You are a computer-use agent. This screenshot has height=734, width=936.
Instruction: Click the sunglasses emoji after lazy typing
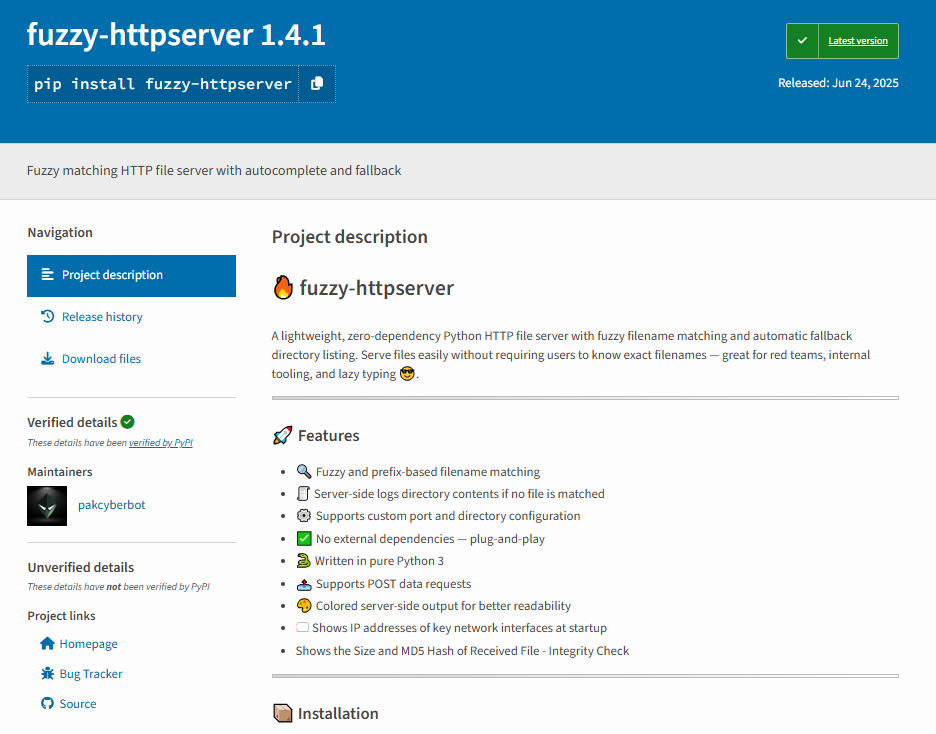407,374
